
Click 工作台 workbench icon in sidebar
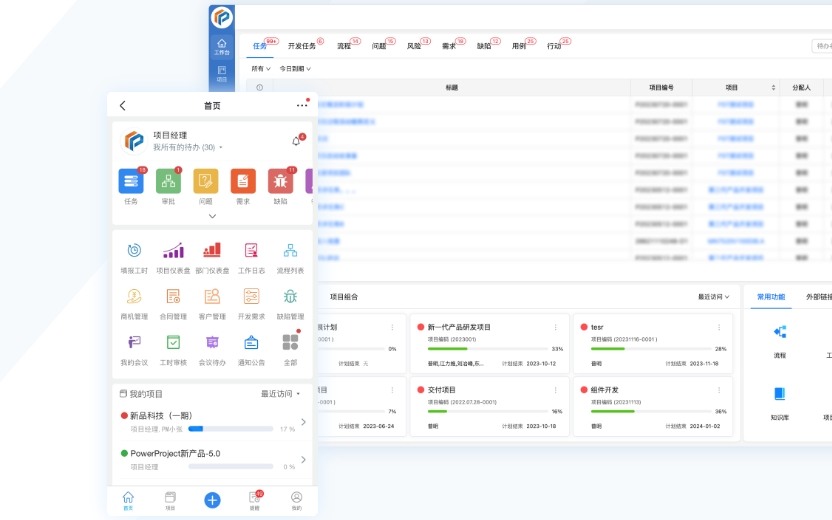pos(222,45)
